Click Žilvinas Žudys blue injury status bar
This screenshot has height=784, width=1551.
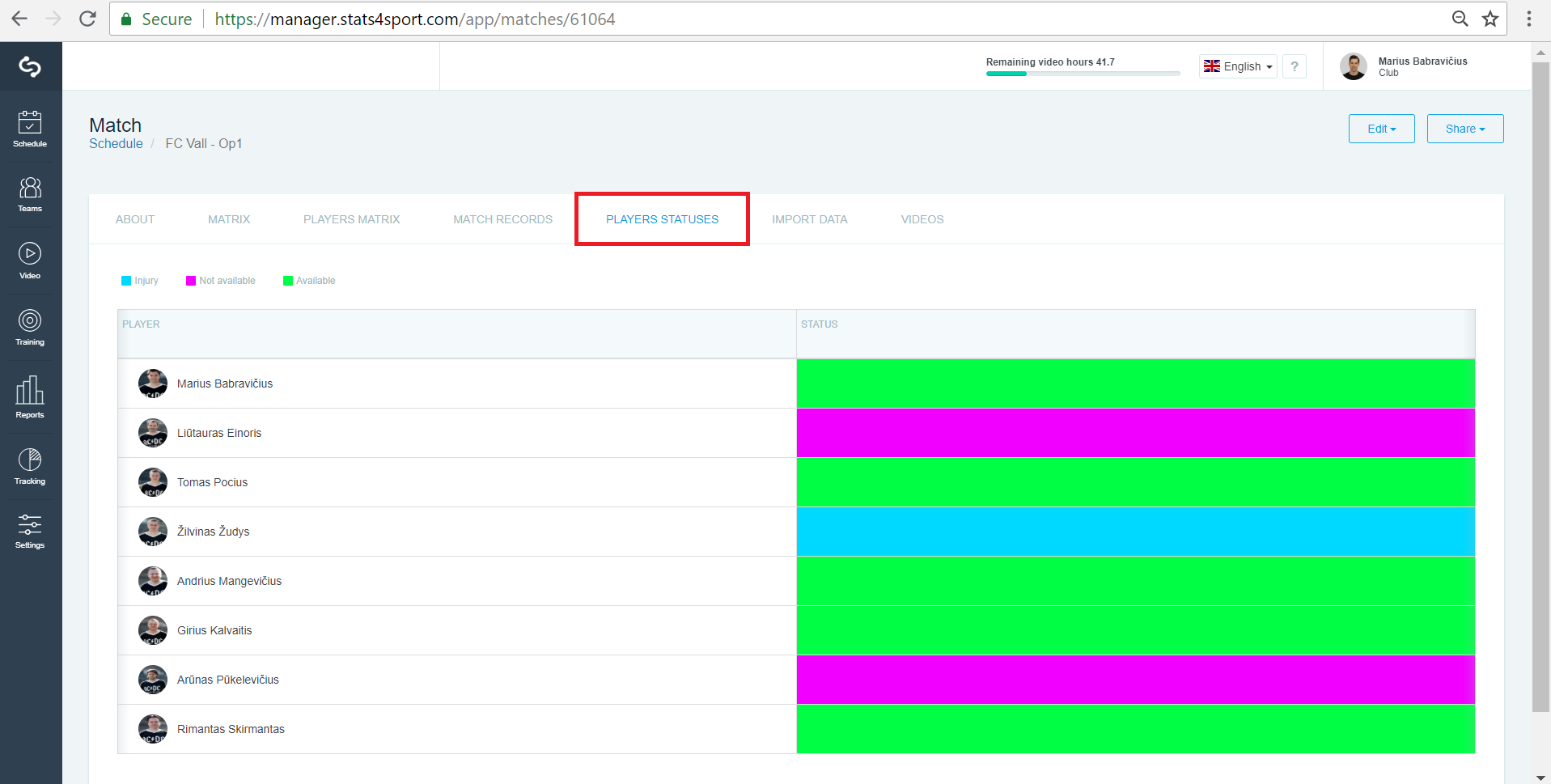(1136, 532)
